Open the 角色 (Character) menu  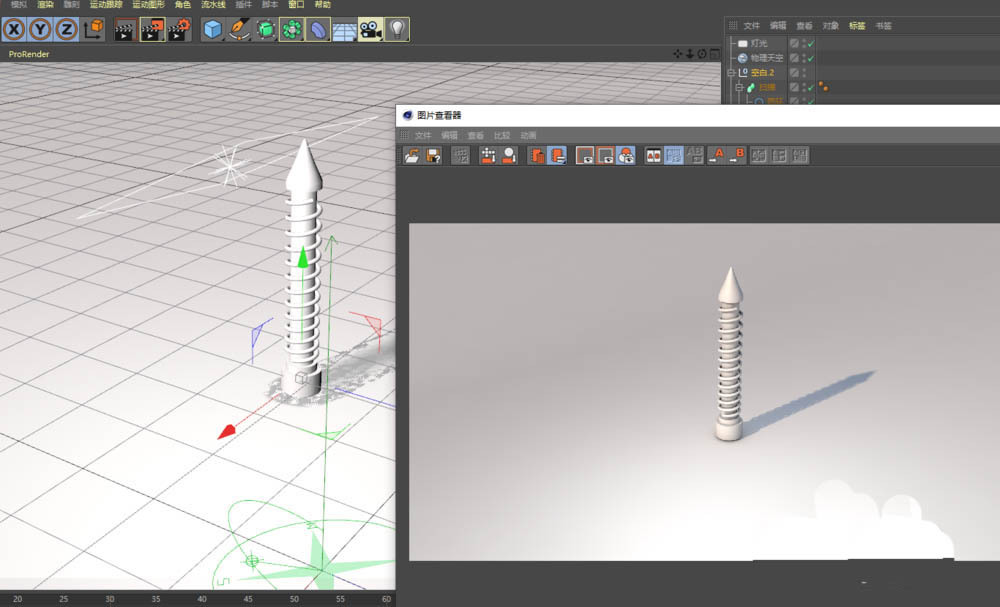[183, 4]
